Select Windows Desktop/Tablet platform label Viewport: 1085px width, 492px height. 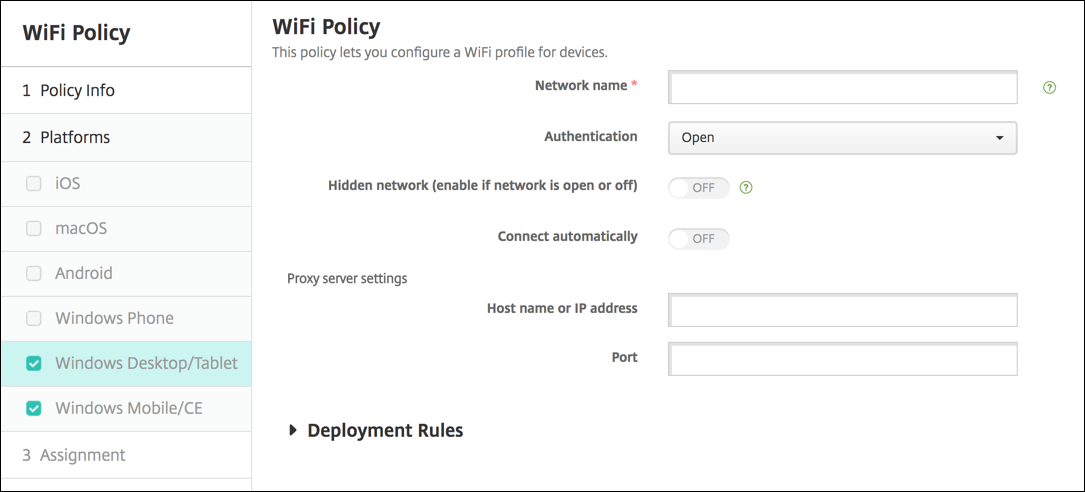click(146, 363)
